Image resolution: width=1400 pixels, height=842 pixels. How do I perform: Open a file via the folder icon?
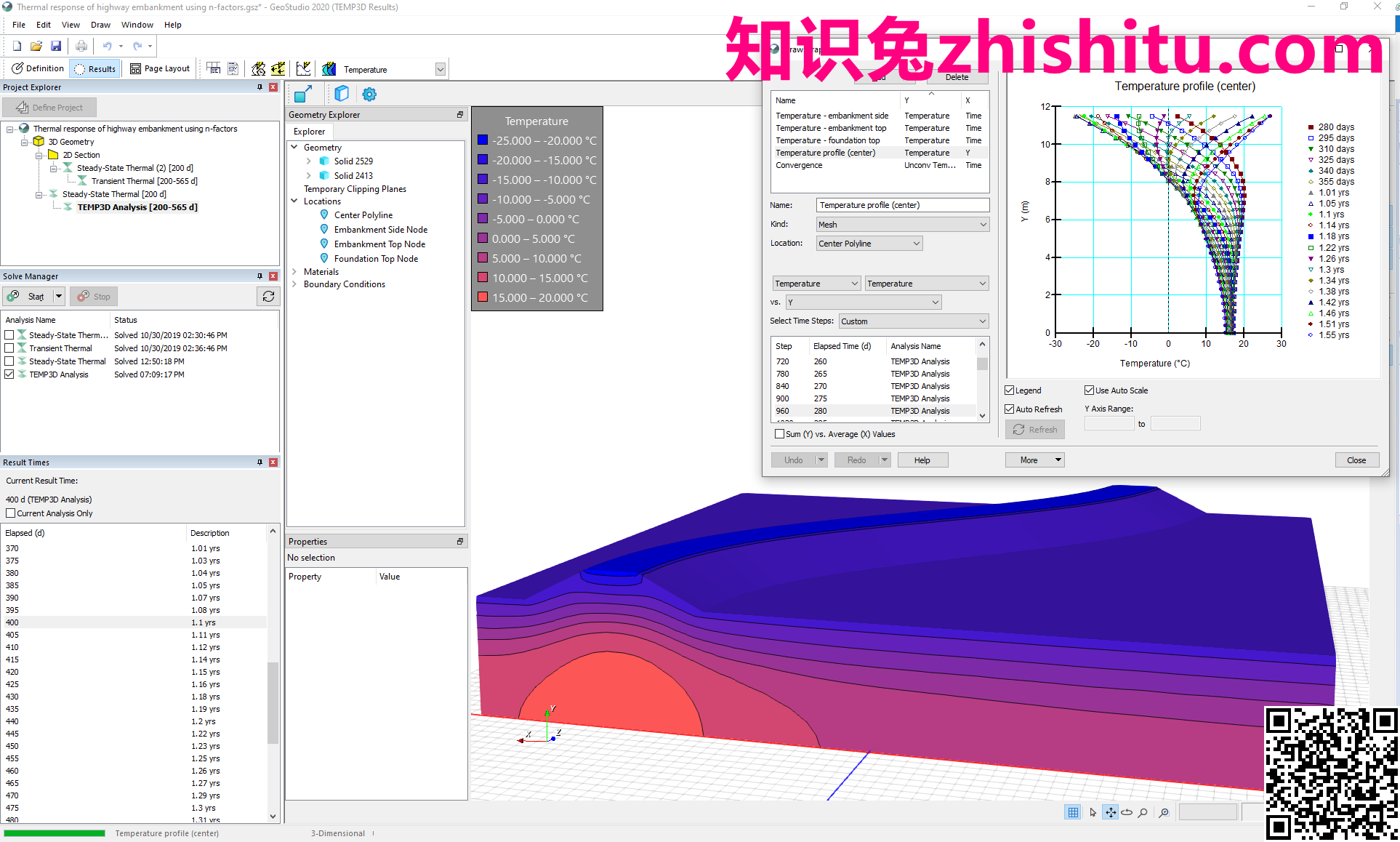(36, 46)
